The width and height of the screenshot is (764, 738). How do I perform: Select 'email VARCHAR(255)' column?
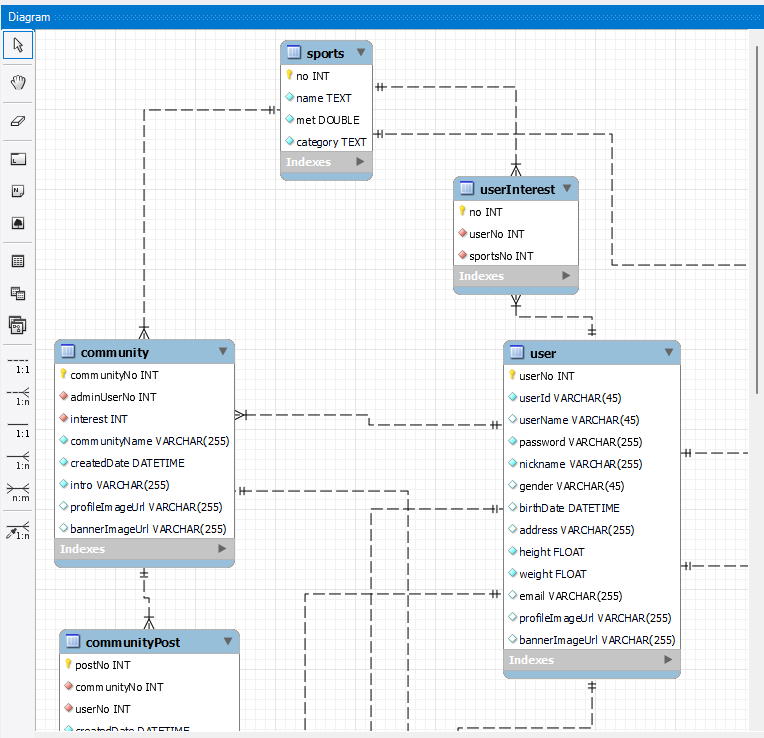click(x=592, y=596)
